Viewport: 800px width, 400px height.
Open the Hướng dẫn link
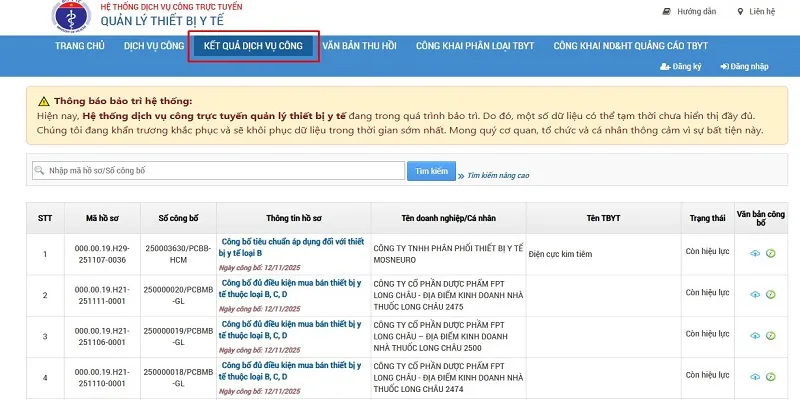tap(696, 12)
